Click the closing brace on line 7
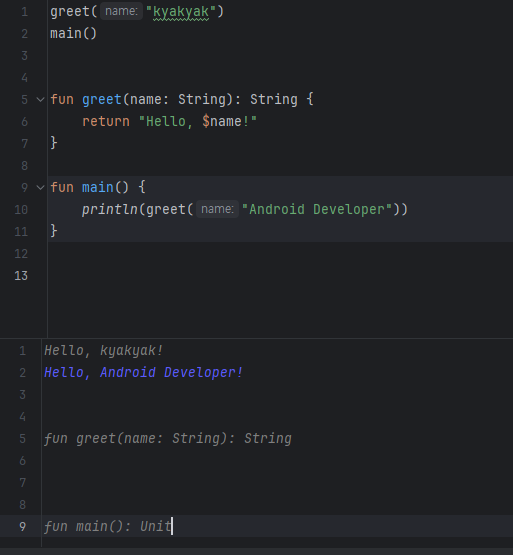513x555 pixels. point(54,143)
